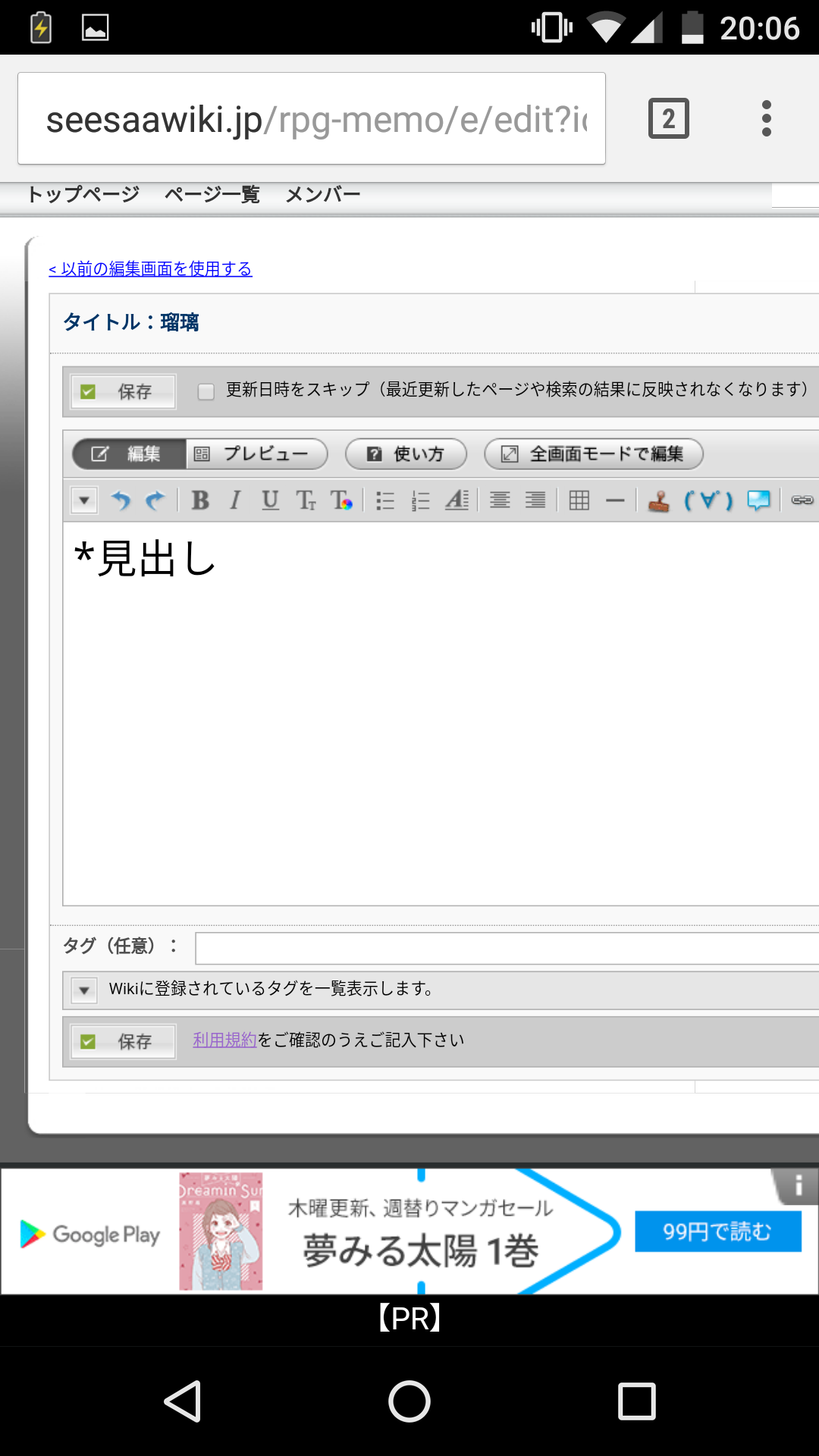819x1456 pixels.
Task: Insert a bulleted list
Action: [385, 500]
